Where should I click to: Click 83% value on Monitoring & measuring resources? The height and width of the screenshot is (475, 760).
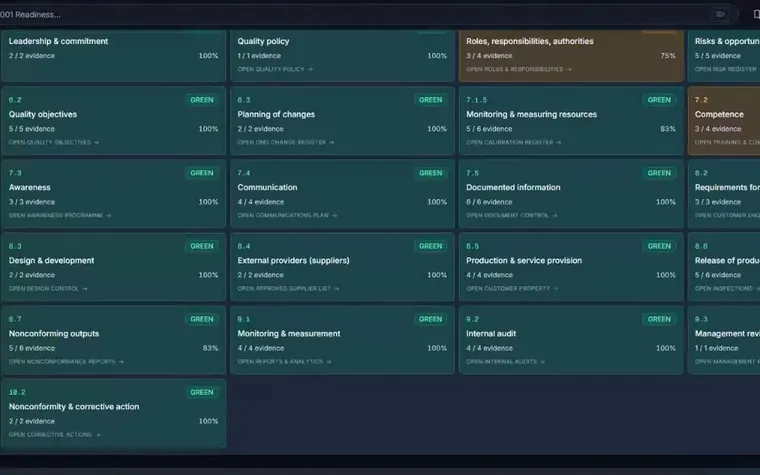tap(668, 129)
